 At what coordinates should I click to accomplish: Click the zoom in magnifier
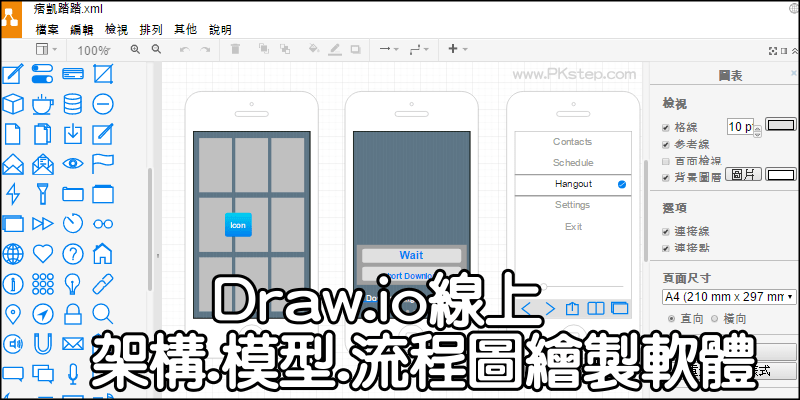(x=135, y=49)
